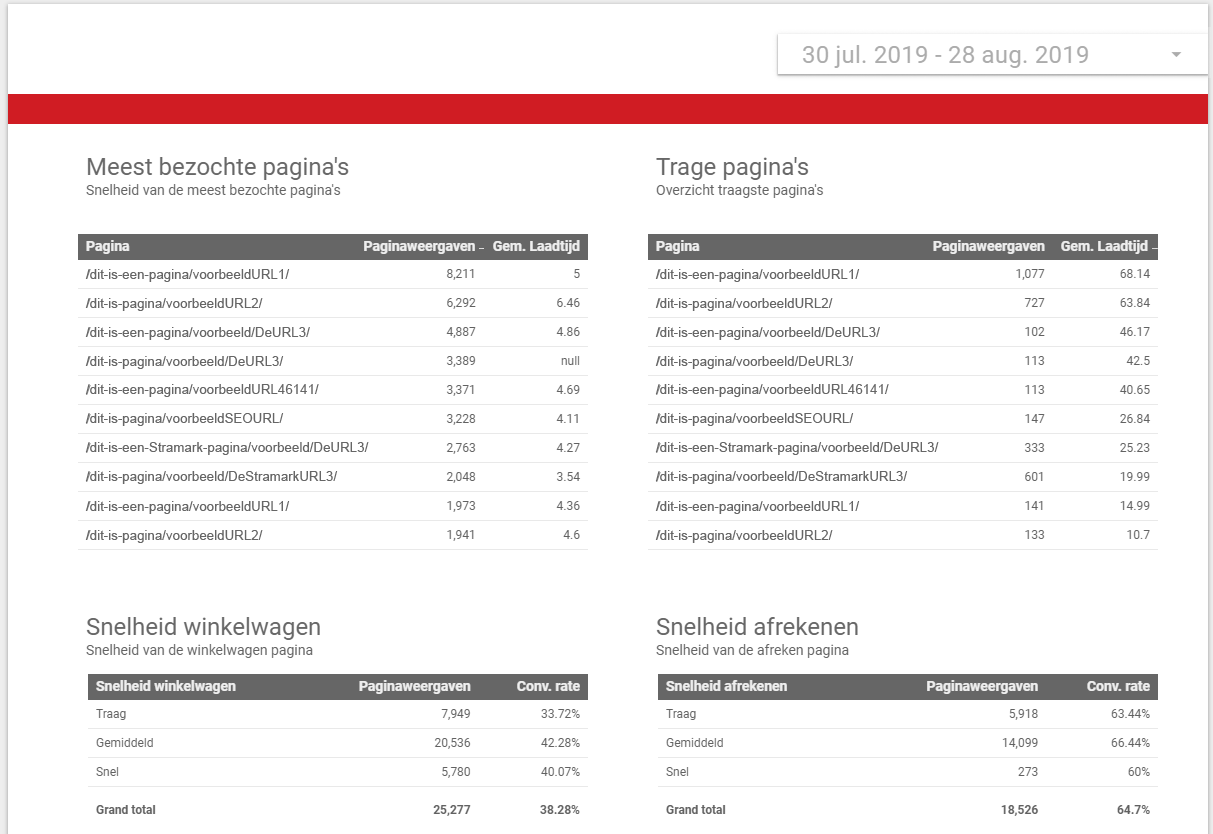Screen dimensions: 1213x834
Task: Click the 4.36 load time value
Action: 568,506
